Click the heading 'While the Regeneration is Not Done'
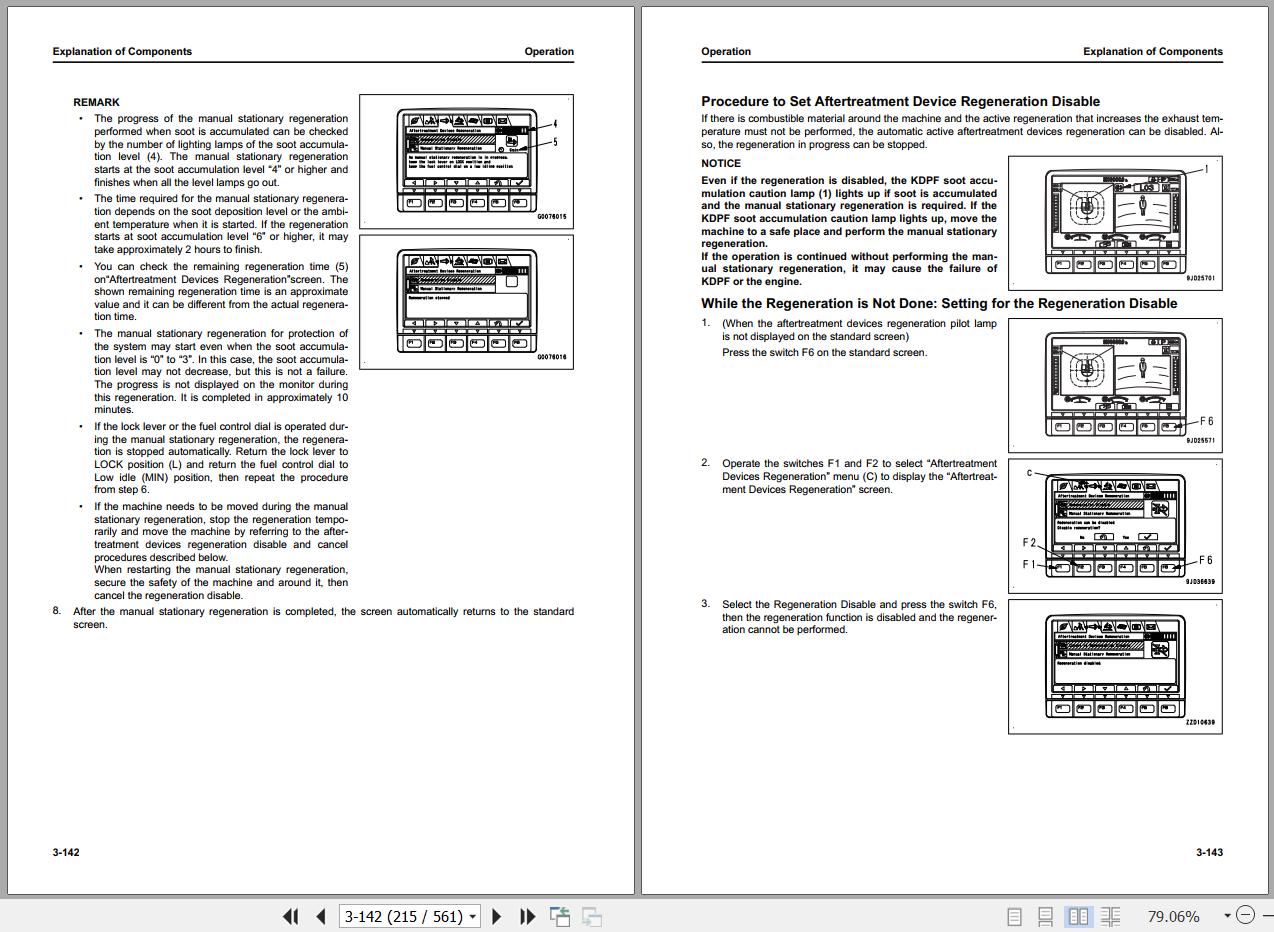This screenshot has height=932, width=1274. (816, 303)
